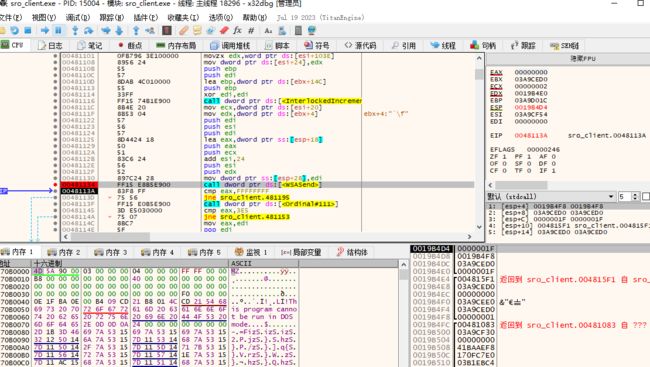Open the Patches bandage icon
The height and width of the screenshot is (367, 650).
[x=184, y=30]
